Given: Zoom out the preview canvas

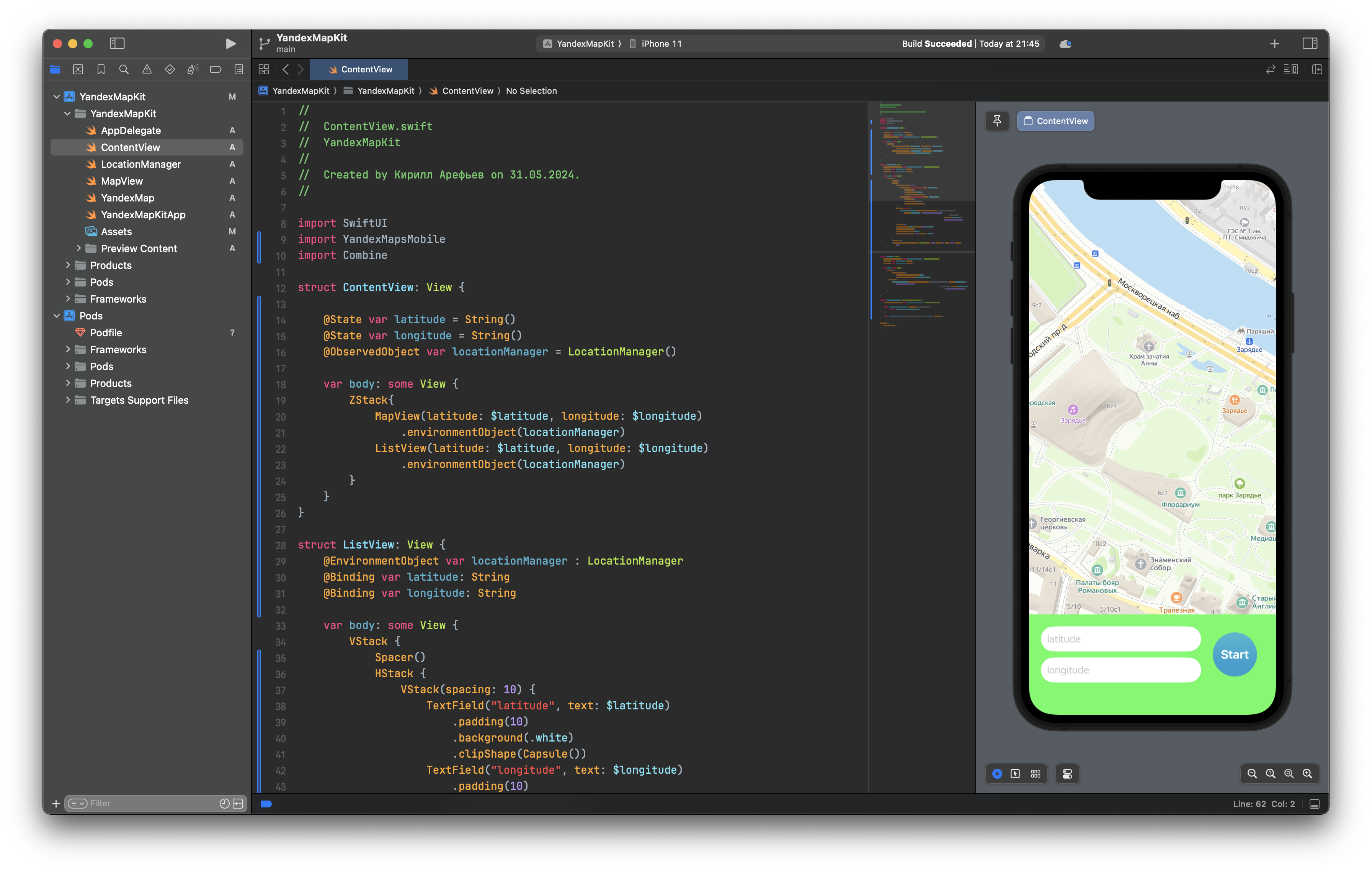Looking at the screenshot, I should tap(1252, 774).
